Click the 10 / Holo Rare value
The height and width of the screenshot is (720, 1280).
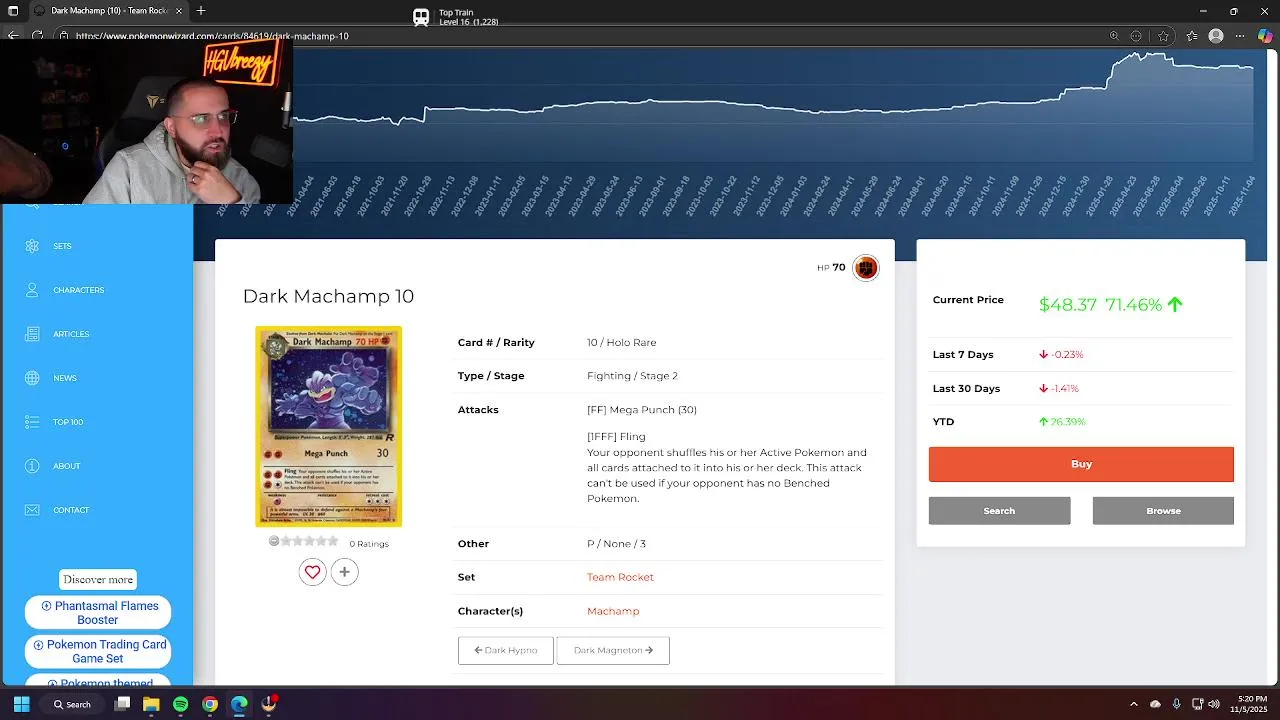622,342
